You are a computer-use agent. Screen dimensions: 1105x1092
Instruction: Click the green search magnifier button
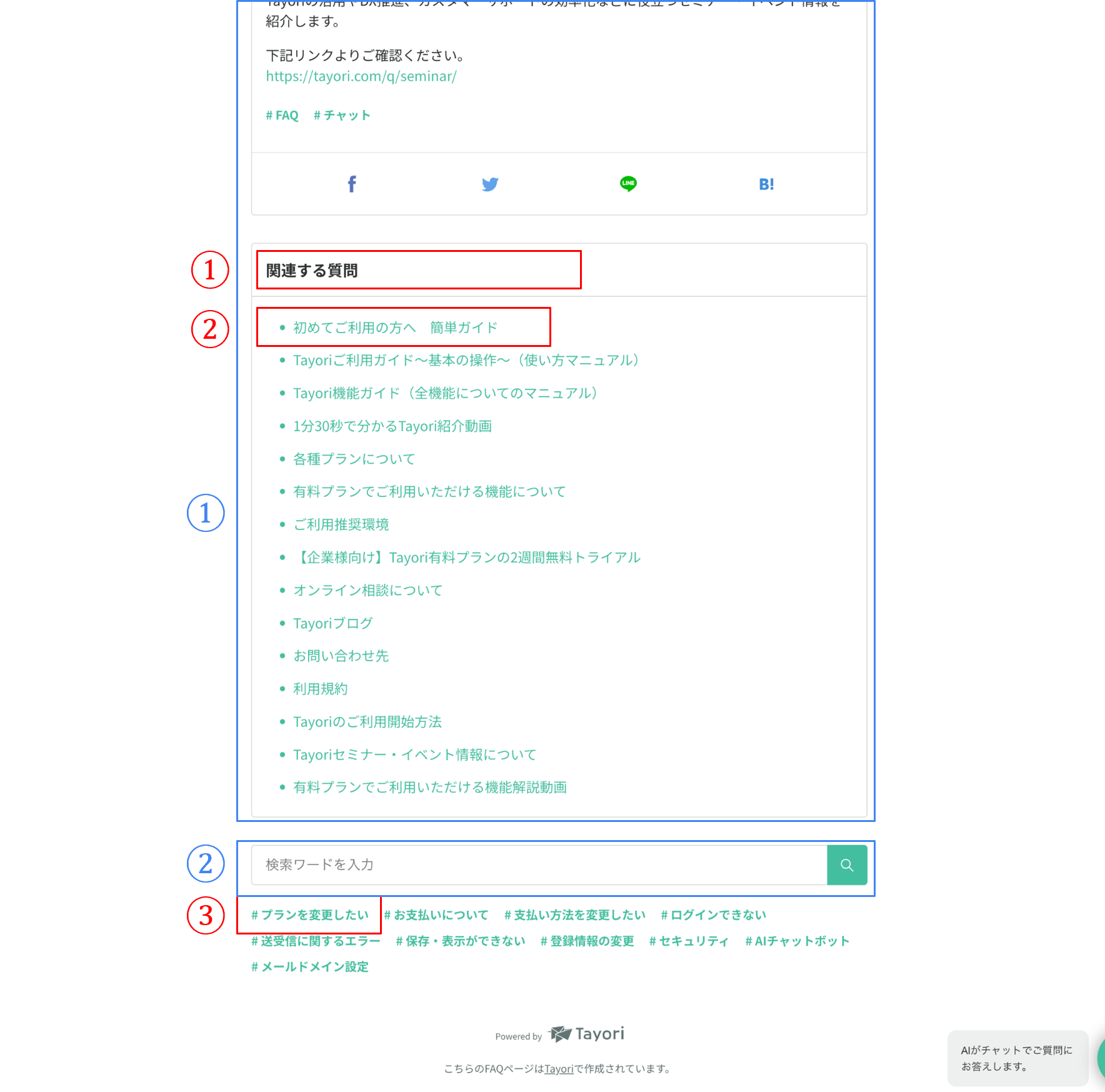click(847, 864)
